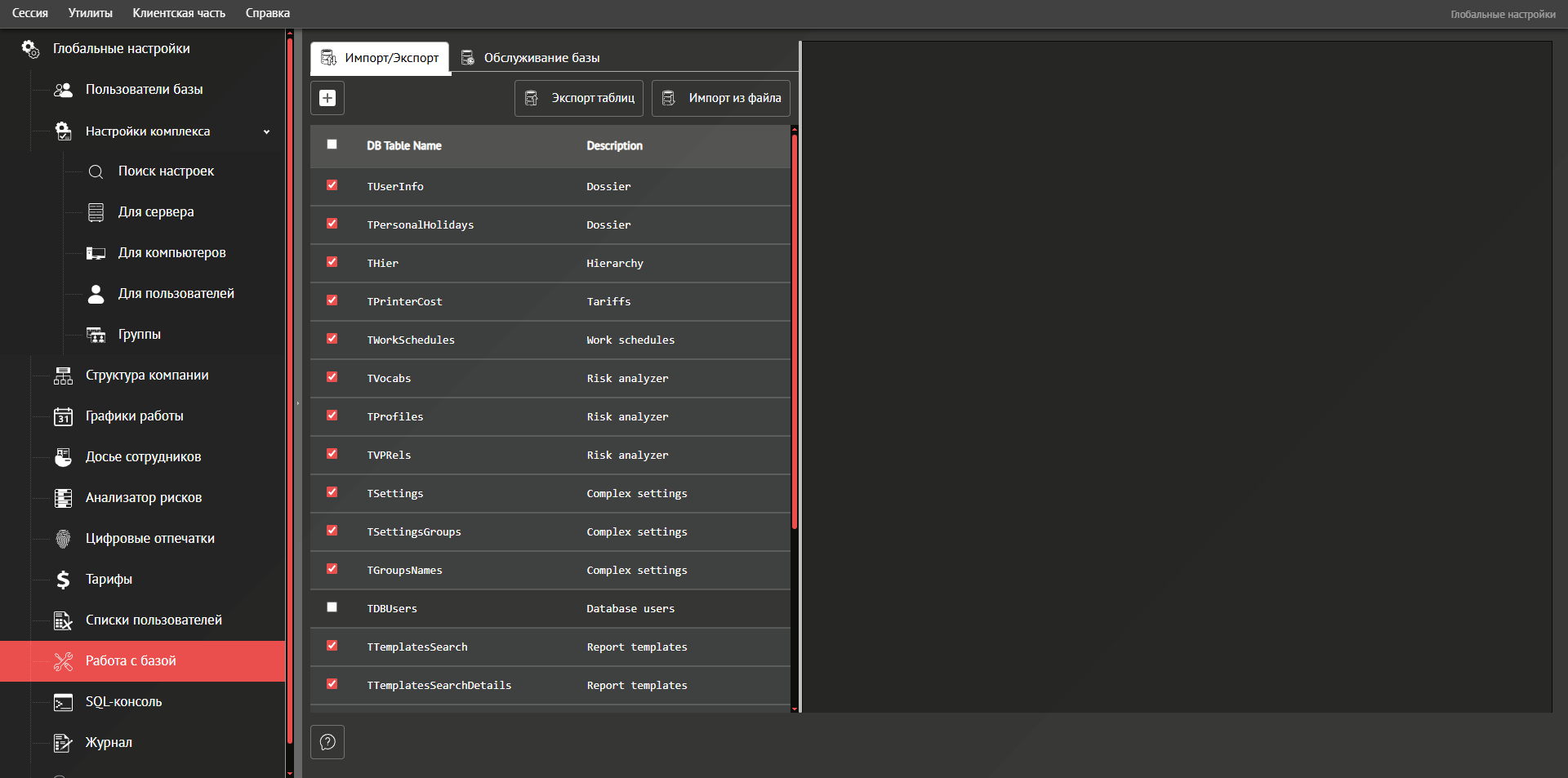
Task: Enable the TDBUsers table checkbox
Action: [332, 607]
